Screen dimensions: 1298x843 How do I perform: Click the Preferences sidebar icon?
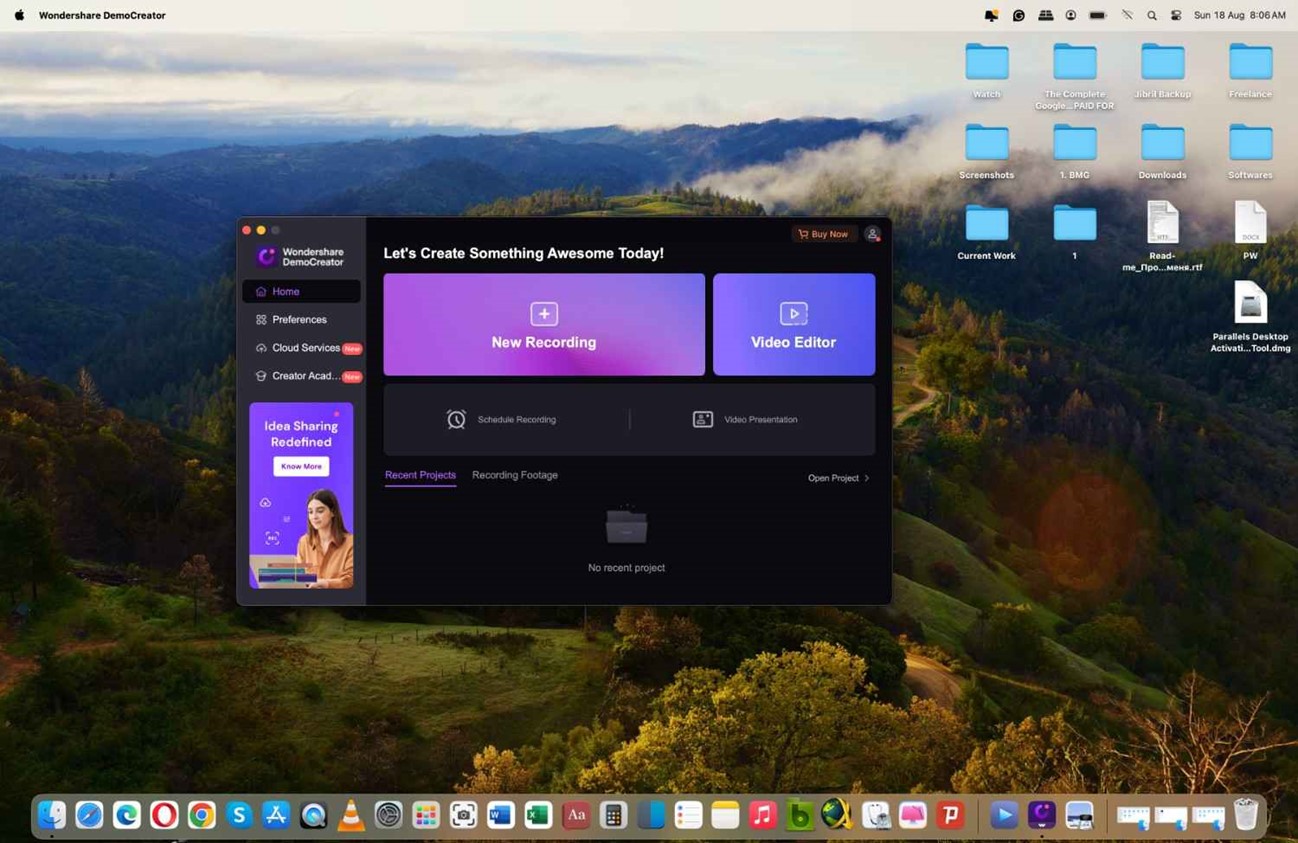point(261,320)
